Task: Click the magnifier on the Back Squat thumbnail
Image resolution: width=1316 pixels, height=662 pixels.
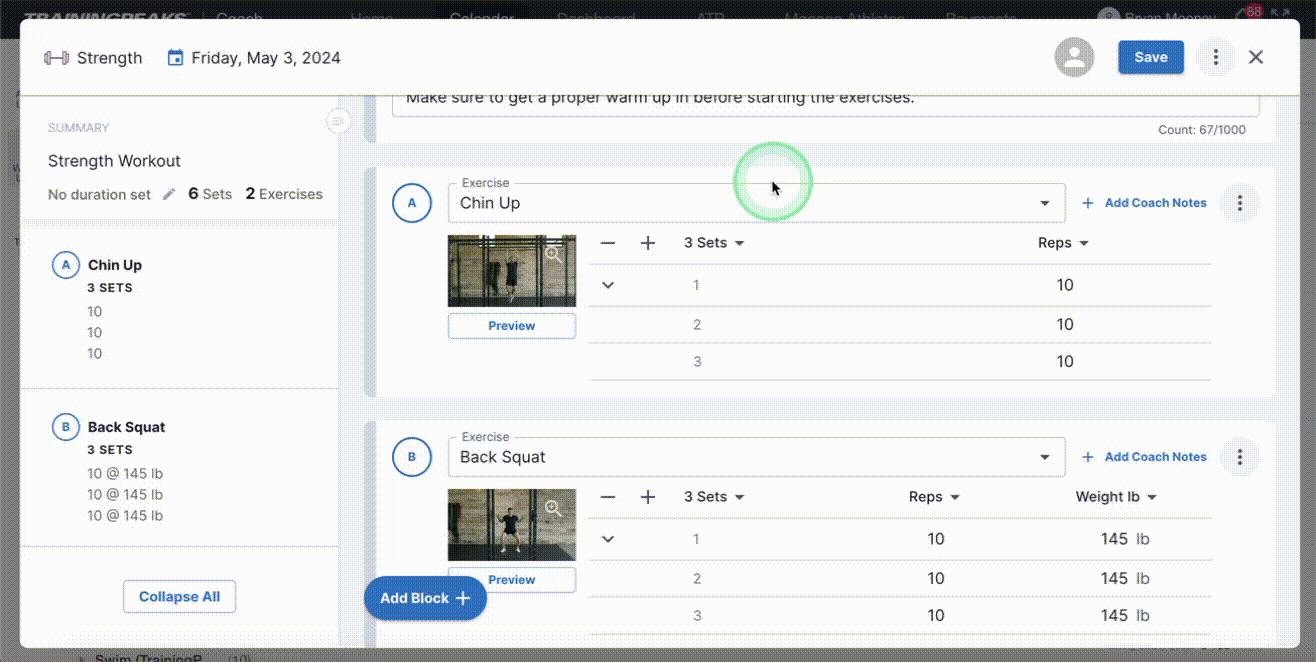Action: click(x=554, y=509)
